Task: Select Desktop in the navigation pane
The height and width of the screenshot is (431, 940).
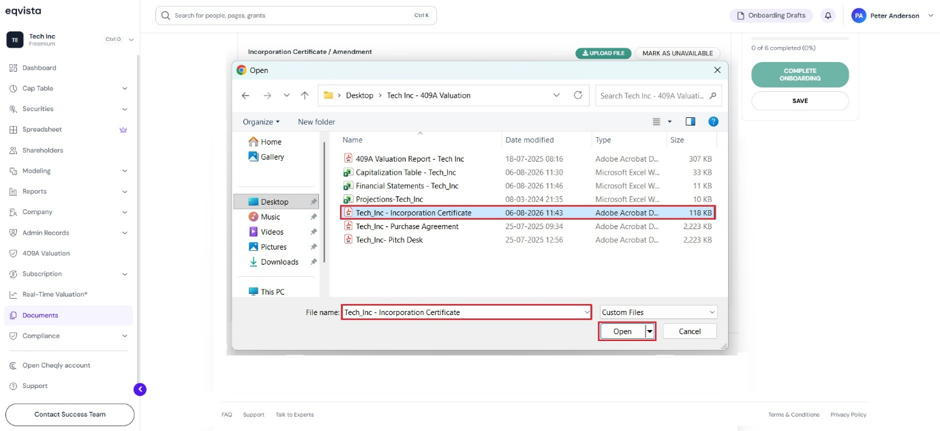Action: coord(276,202)
